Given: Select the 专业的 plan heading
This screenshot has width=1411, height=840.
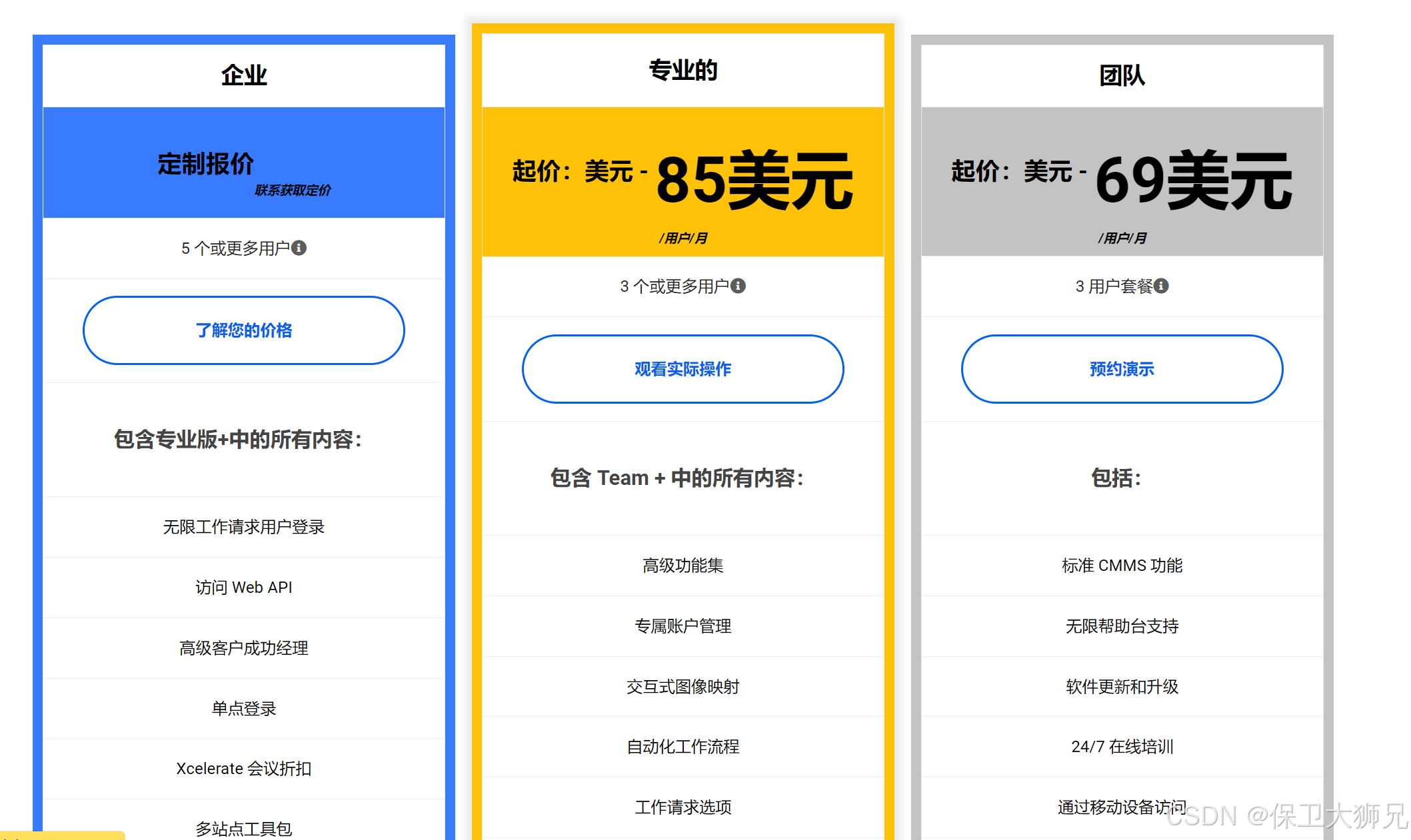Looking at the screenshot, I should [x=683, y=70].
